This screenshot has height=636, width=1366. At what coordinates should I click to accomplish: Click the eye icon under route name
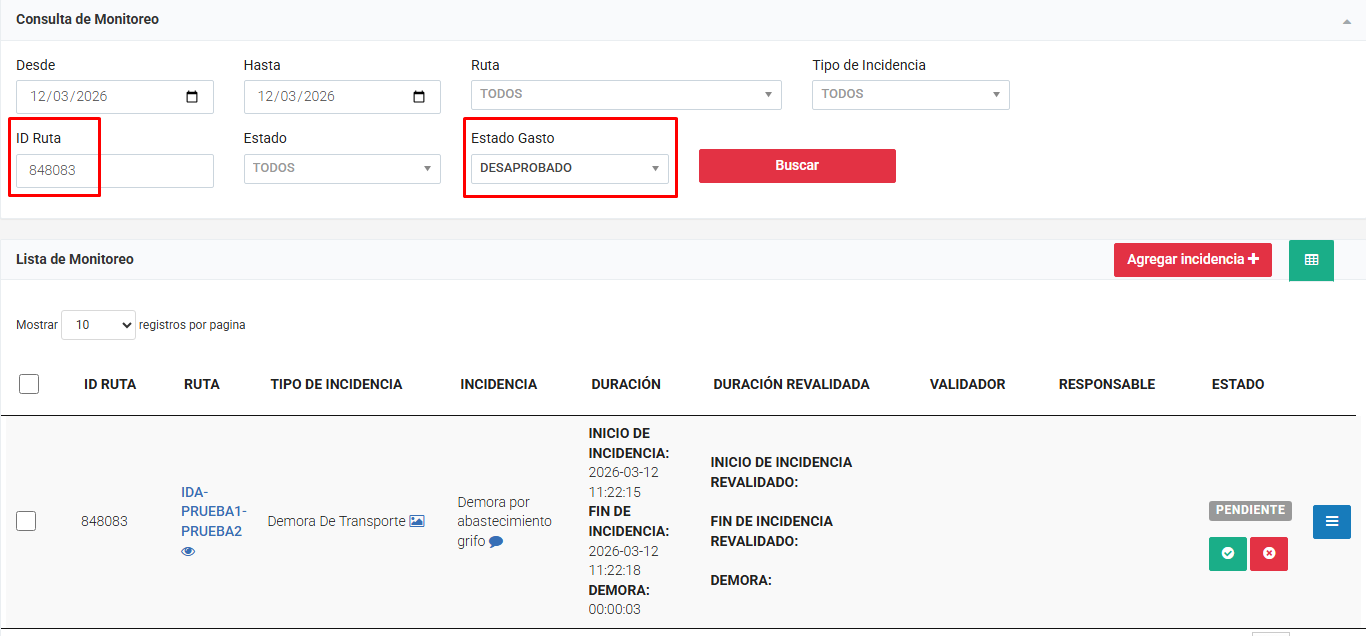pyautogui.click(x=188, y=551)
